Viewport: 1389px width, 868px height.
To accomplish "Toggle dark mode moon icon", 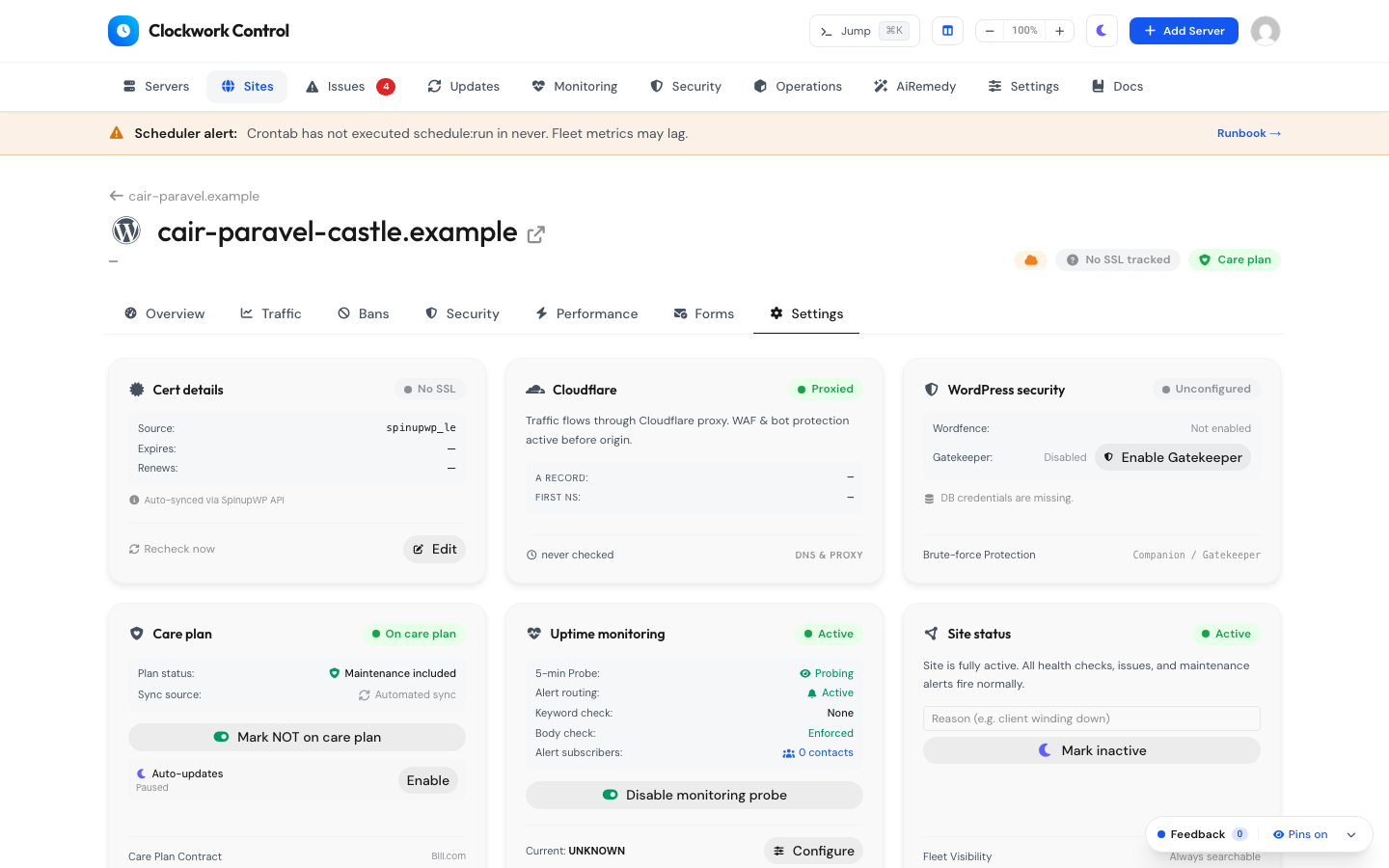I will coord(1102,31).
